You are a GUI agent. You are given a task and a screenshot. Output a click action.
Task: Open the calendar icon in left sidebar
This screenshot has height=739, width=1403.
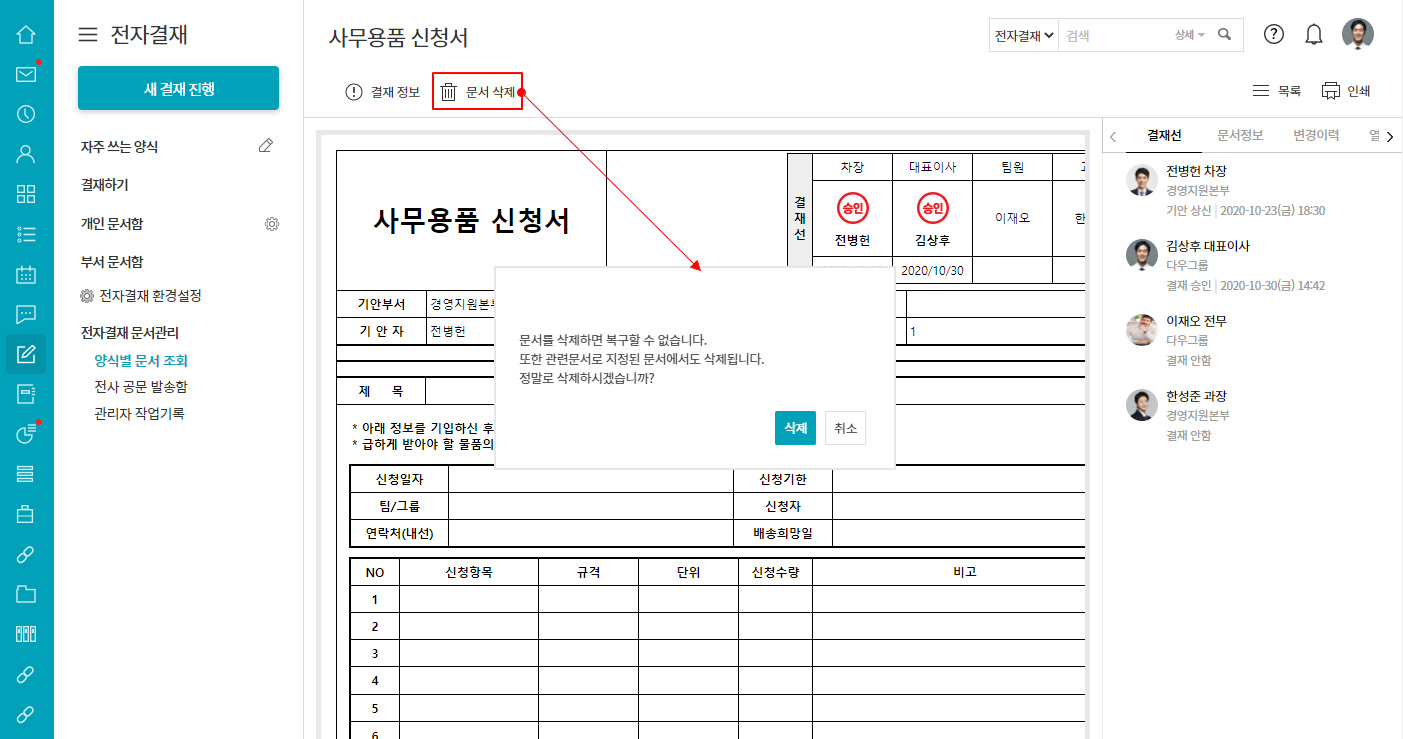point(26,274)
